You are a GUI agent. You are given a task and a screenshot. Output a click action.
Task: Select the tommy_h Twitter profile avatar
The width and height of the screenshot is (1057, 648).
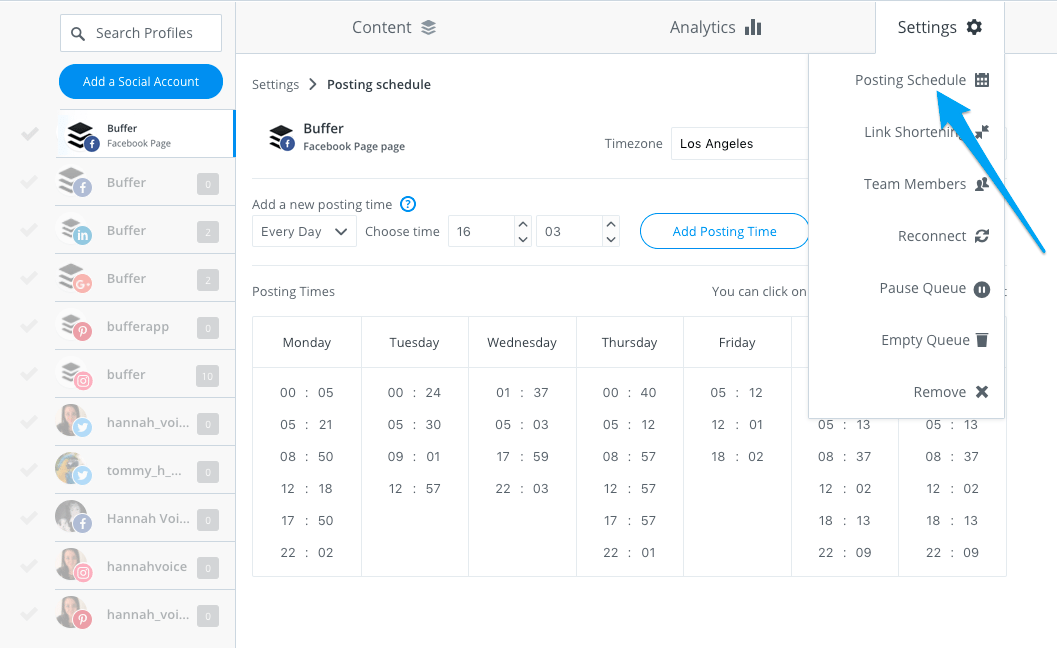click(73, 469)
